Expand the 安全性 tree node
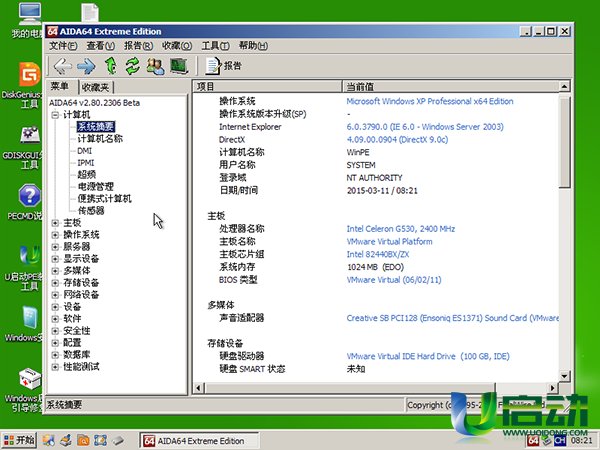 coord(55,331)
